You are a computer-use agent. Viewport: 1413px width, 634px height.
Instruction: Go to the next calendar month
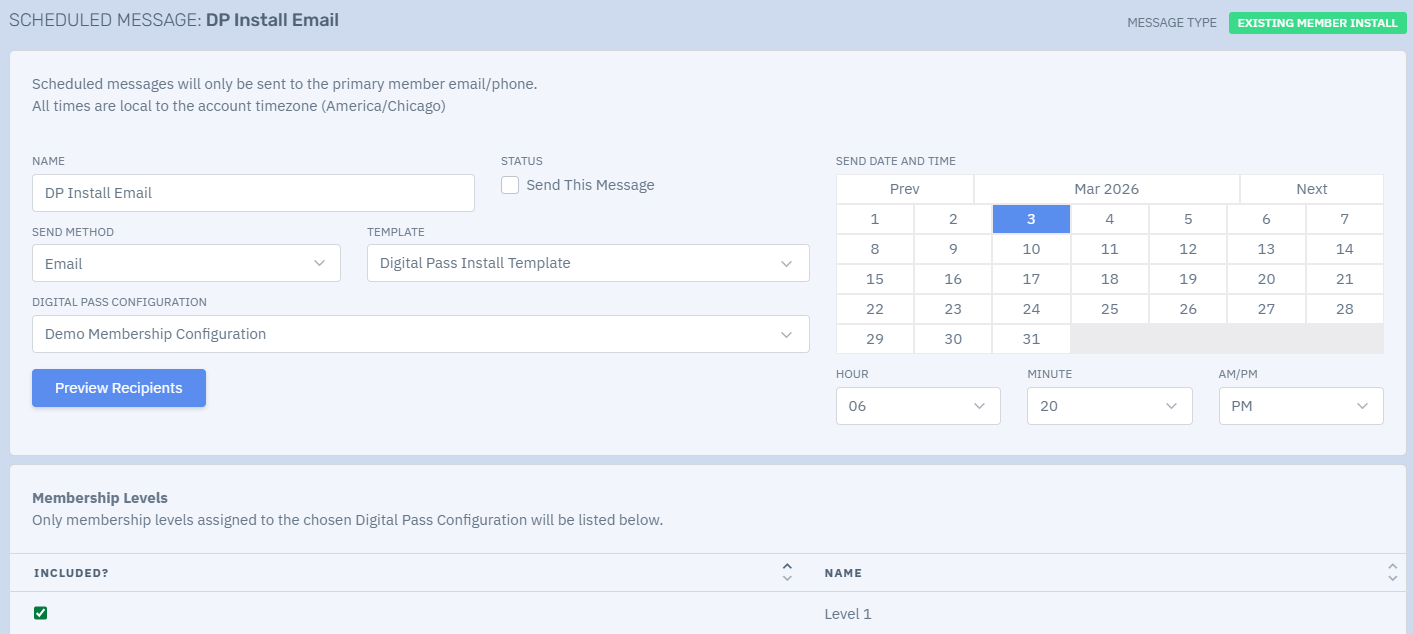tap(1312, 189)
